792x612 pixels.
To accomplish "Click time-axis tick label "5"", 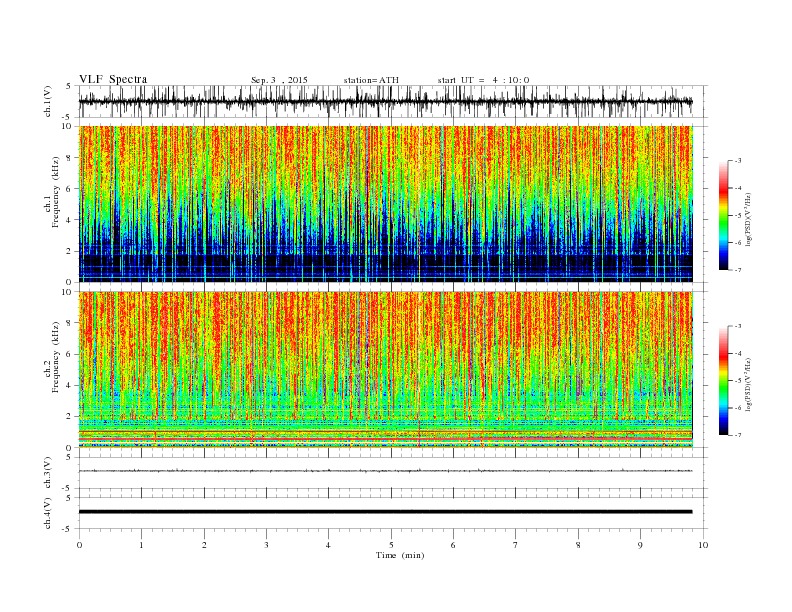I will (x=391, y=545).
